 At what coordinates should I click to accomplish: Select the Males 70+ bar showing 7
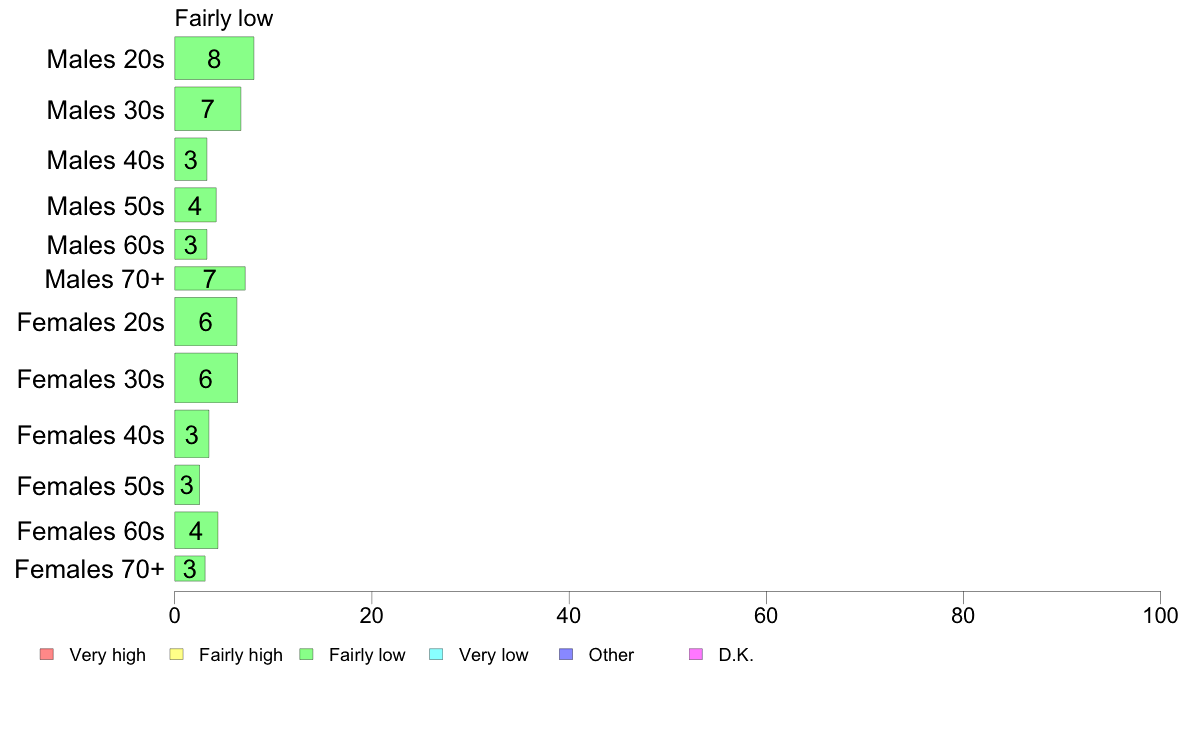pyautogui.click(x=210, y=278)
